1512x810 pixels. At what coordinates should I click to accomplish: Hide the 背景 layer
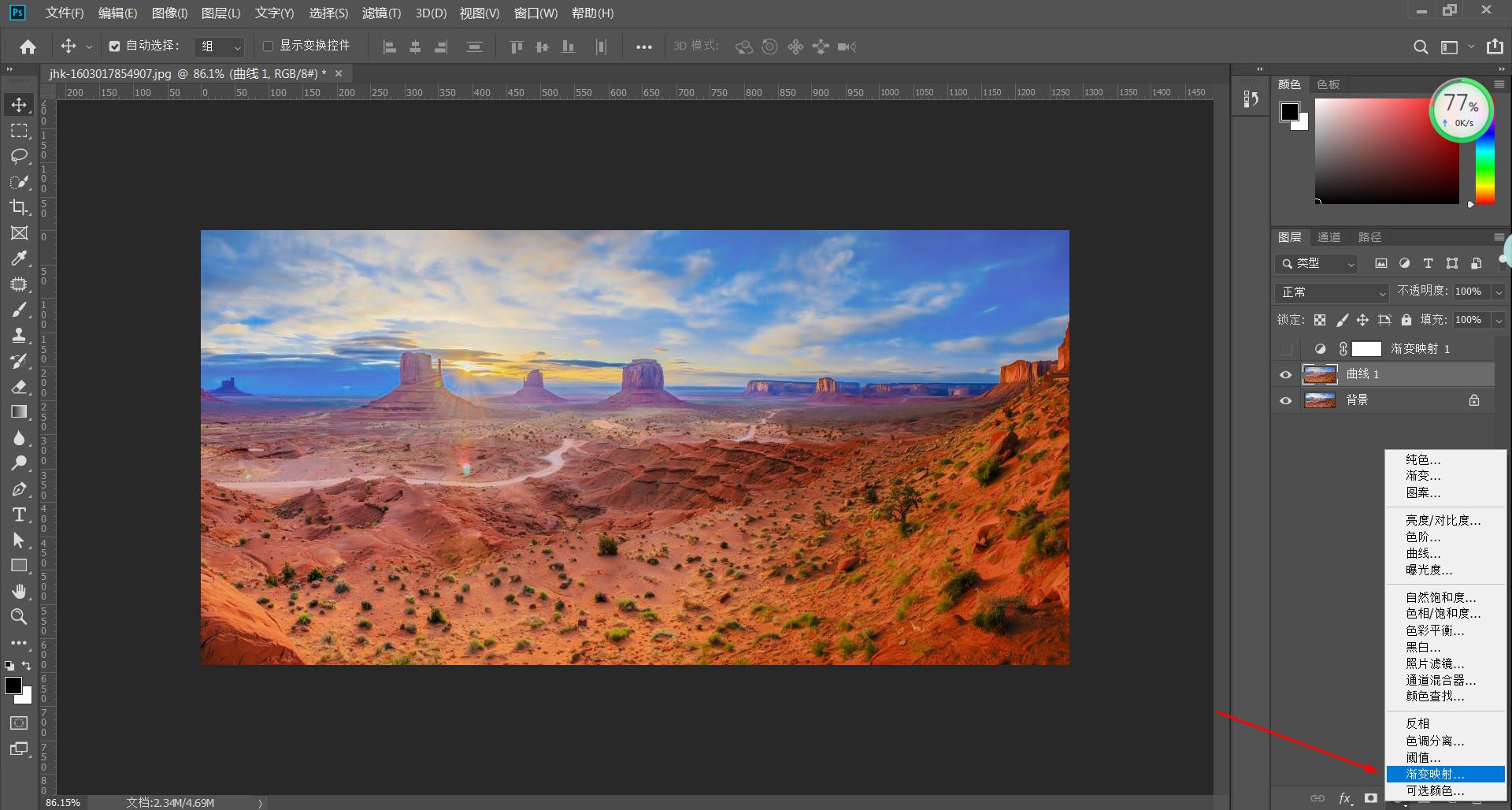click(1286, 400)
